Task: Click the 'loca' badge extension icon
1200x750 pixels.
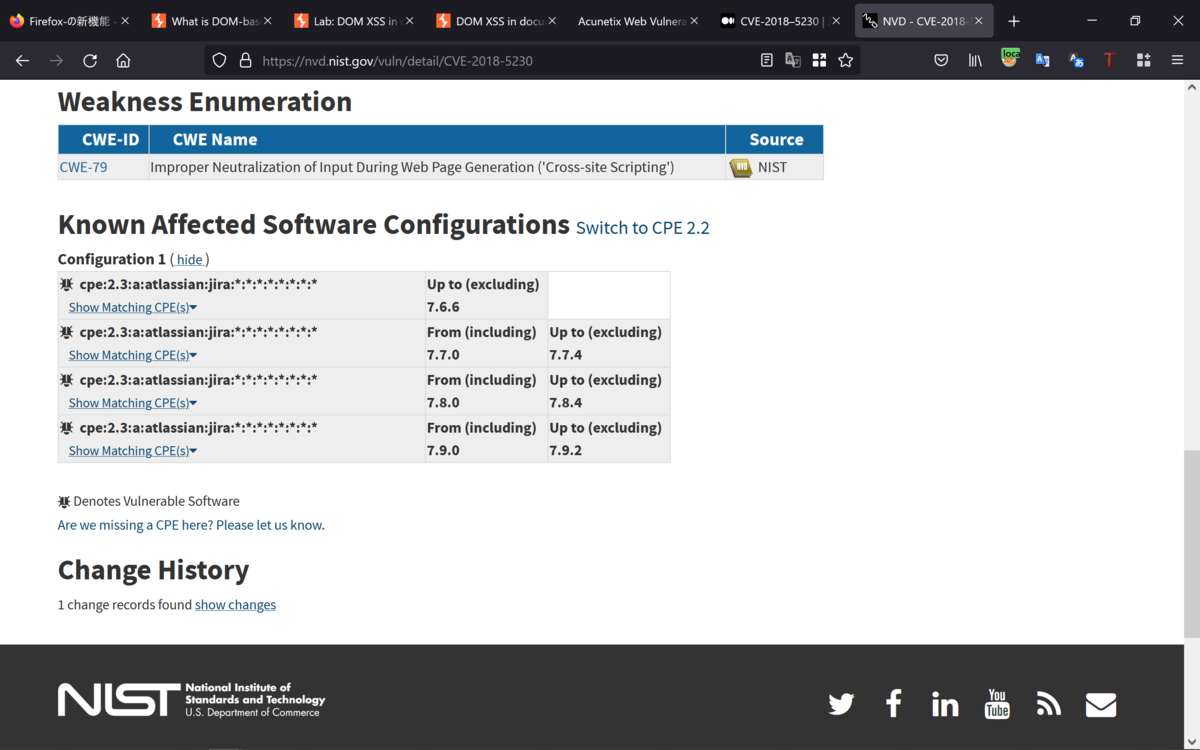Action: [1009, 59]
